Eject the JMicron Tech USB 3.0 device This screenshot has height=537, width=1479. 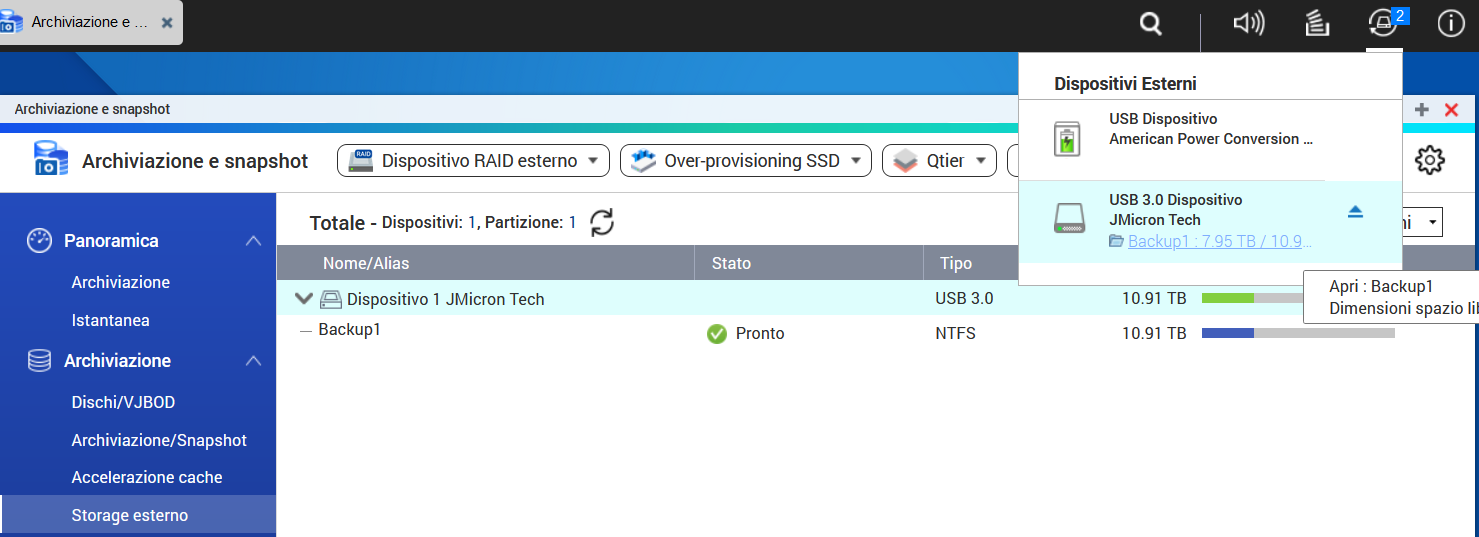[x=1355, y=212]
